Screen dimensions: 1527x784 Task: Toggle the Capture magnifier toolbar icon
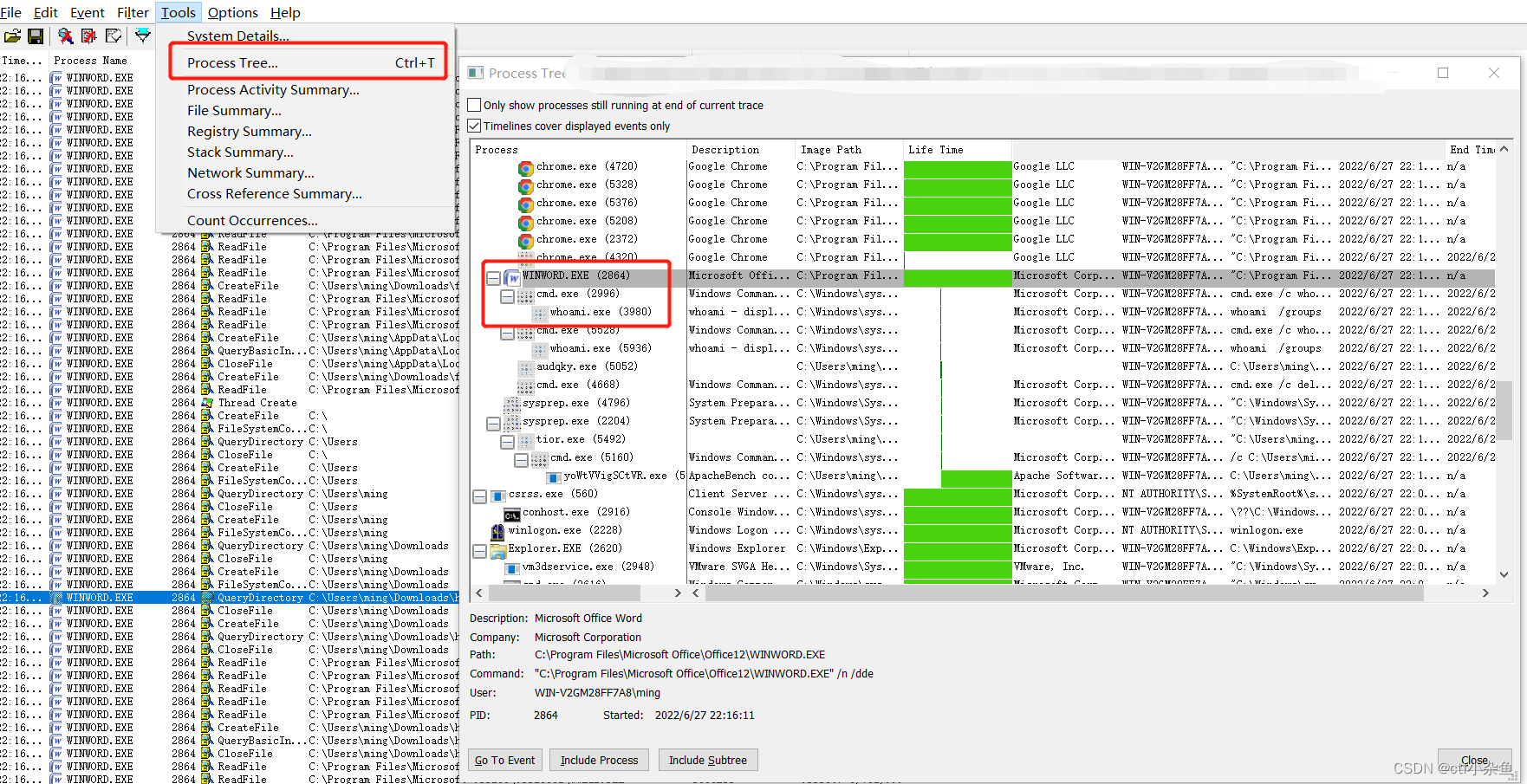pos(65,36)
